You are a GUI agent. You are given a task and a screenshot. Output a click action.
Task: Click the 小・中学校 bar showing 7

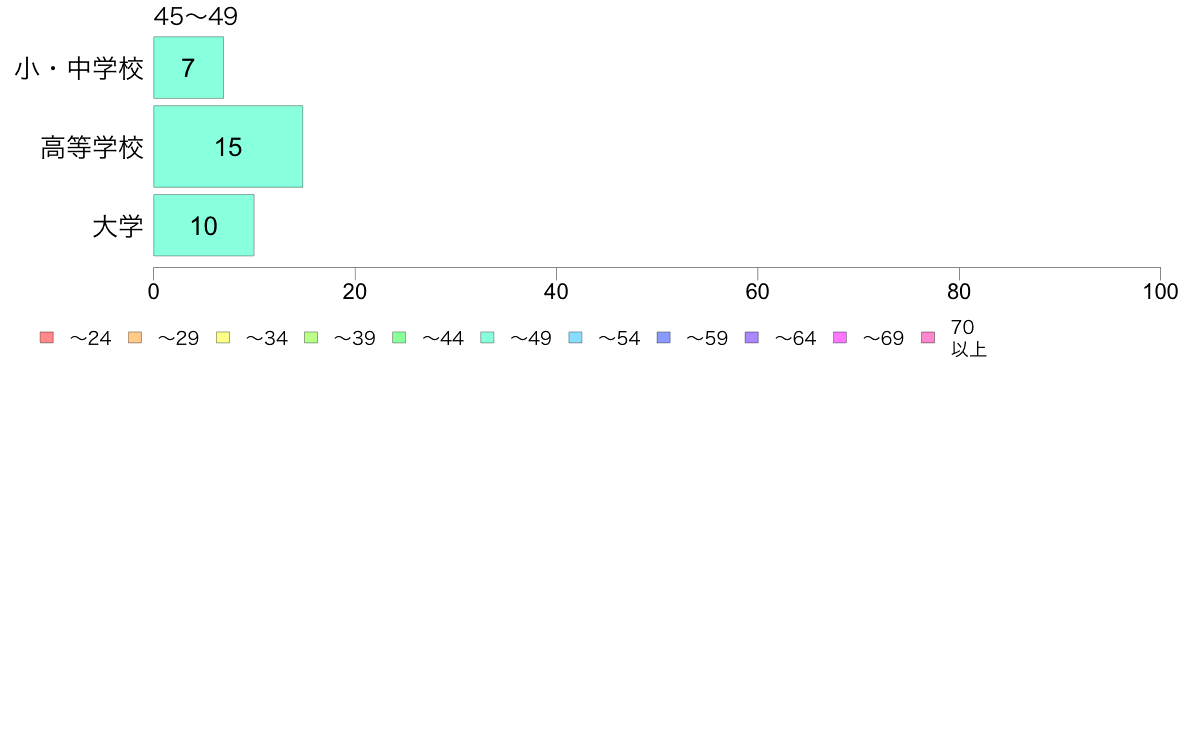tap(189, 67)
